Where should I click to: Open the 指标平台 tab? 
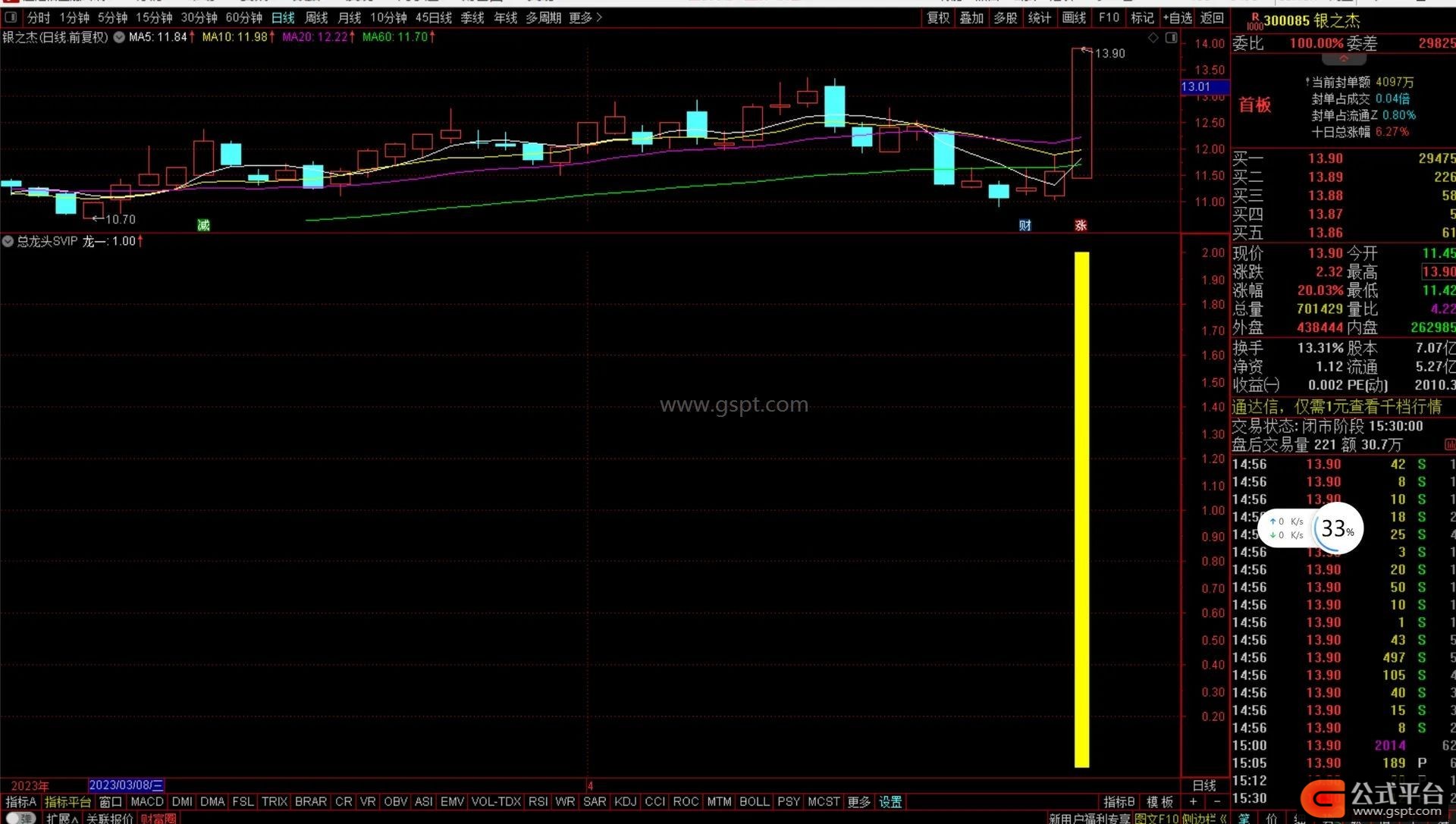click(x=67, y=801)
